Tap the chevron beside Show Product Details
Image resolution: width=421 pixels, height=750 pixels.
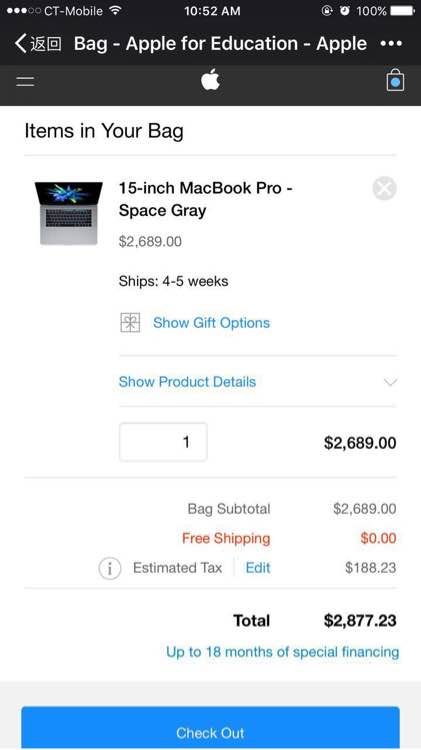pyautogui.click(x=390, y=382)
